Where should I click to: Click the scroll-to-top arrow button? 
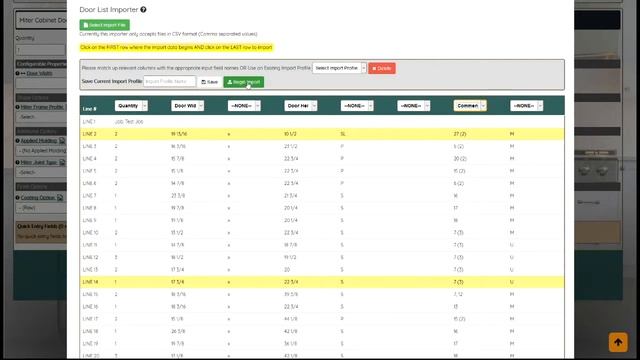(618, 342)
